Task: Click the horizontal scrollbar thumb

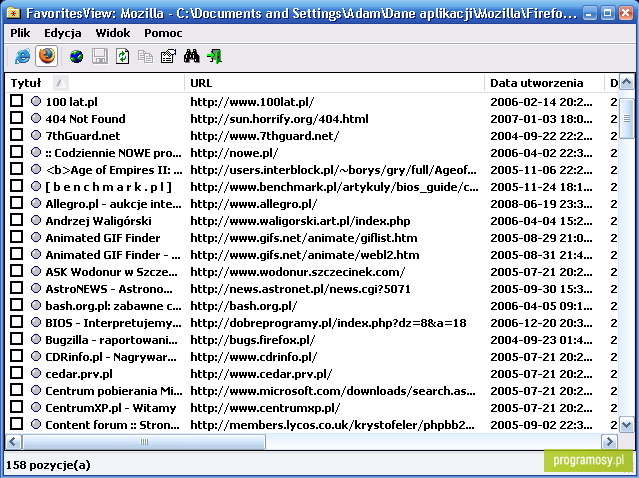Action: click(x=144, y=442)
